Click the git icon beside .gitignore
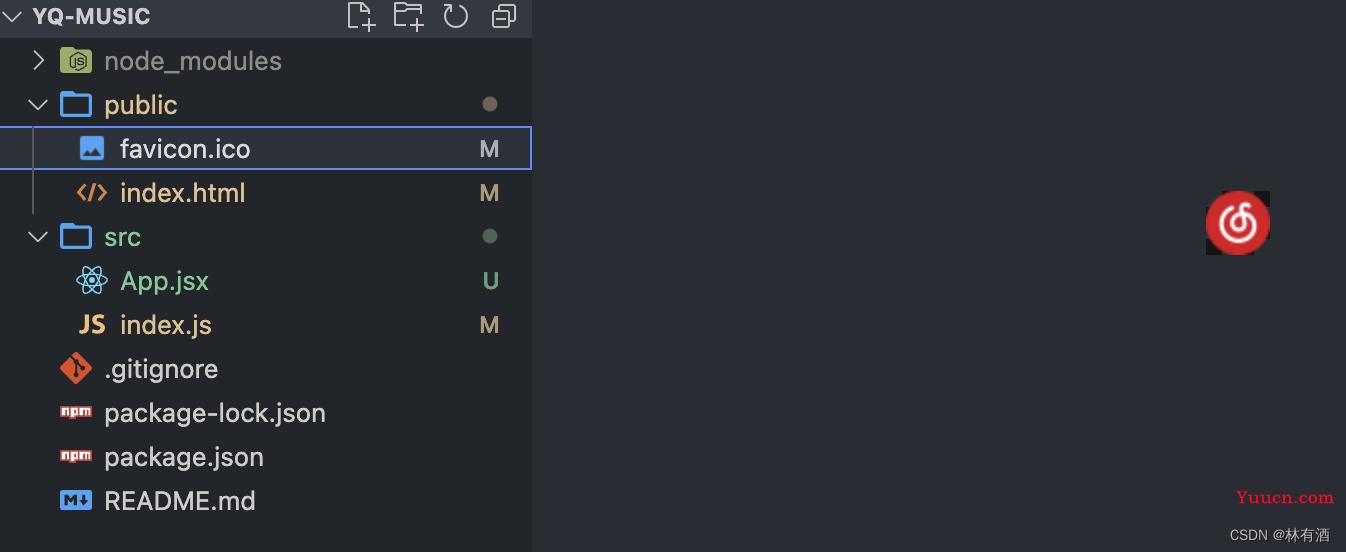1346x552 pixels. (x=76, y=369)
